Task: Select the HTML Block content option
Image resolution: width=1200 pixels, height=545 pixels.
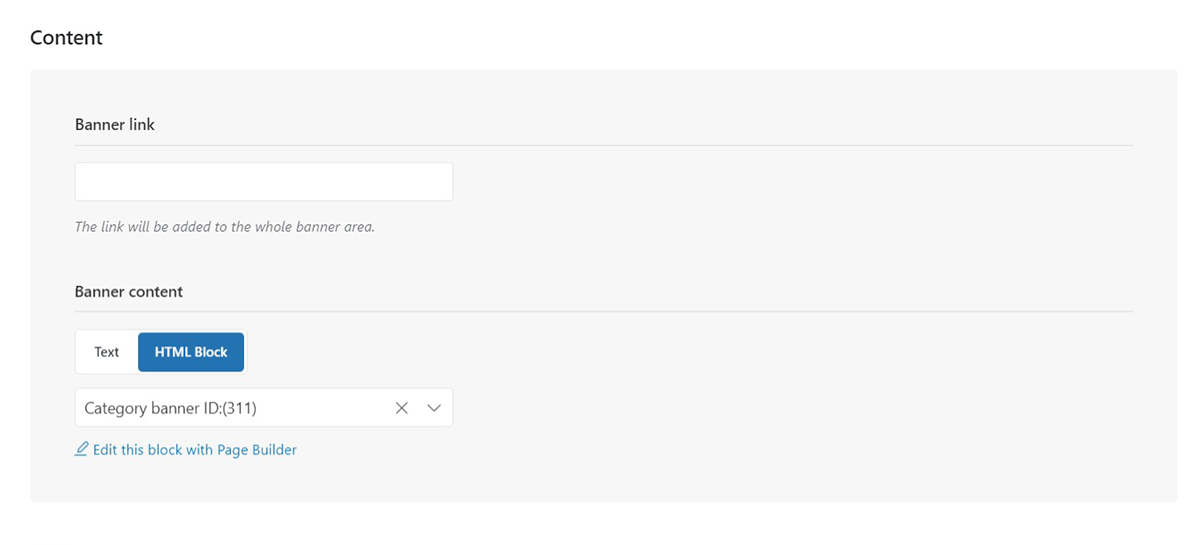Action: tap(191, 352)
